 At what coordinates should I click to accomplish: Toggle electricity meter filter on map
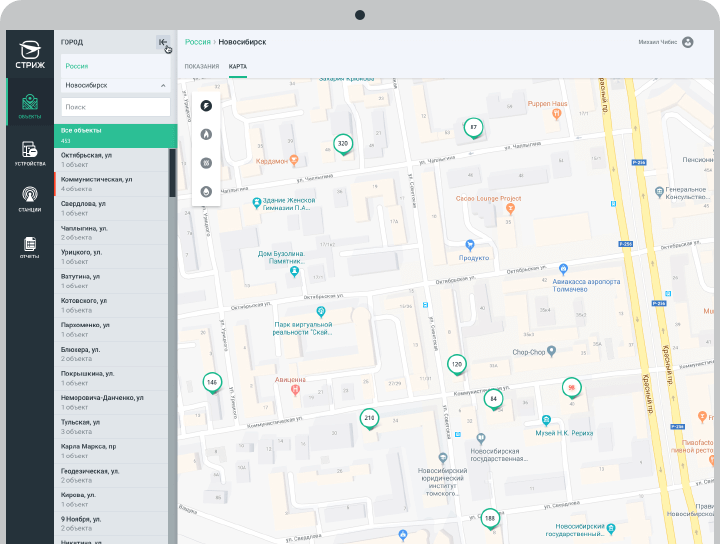click(206, 105)
